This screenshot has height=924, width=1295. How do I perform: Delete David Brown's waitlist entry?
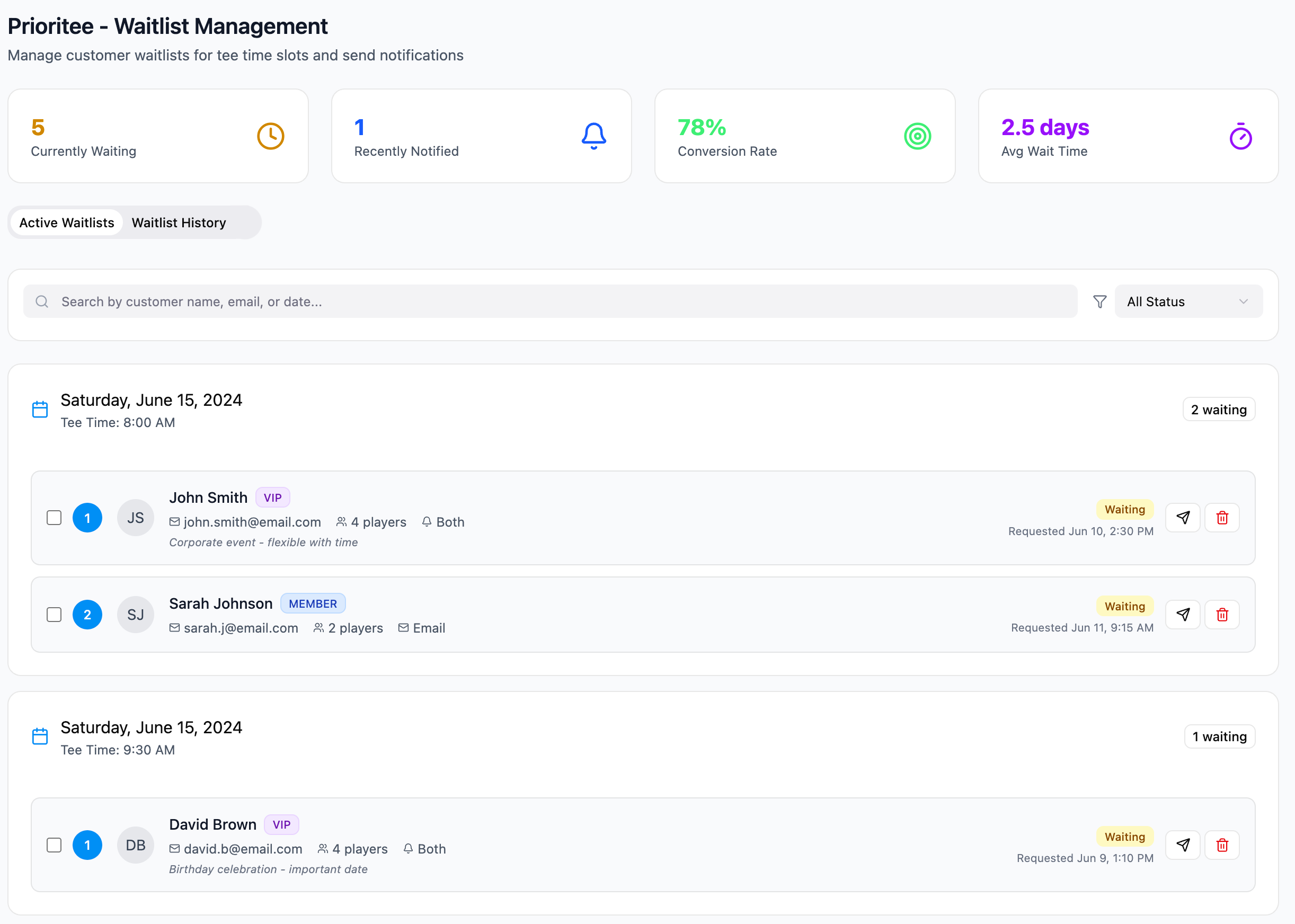tap(1222, 845)
